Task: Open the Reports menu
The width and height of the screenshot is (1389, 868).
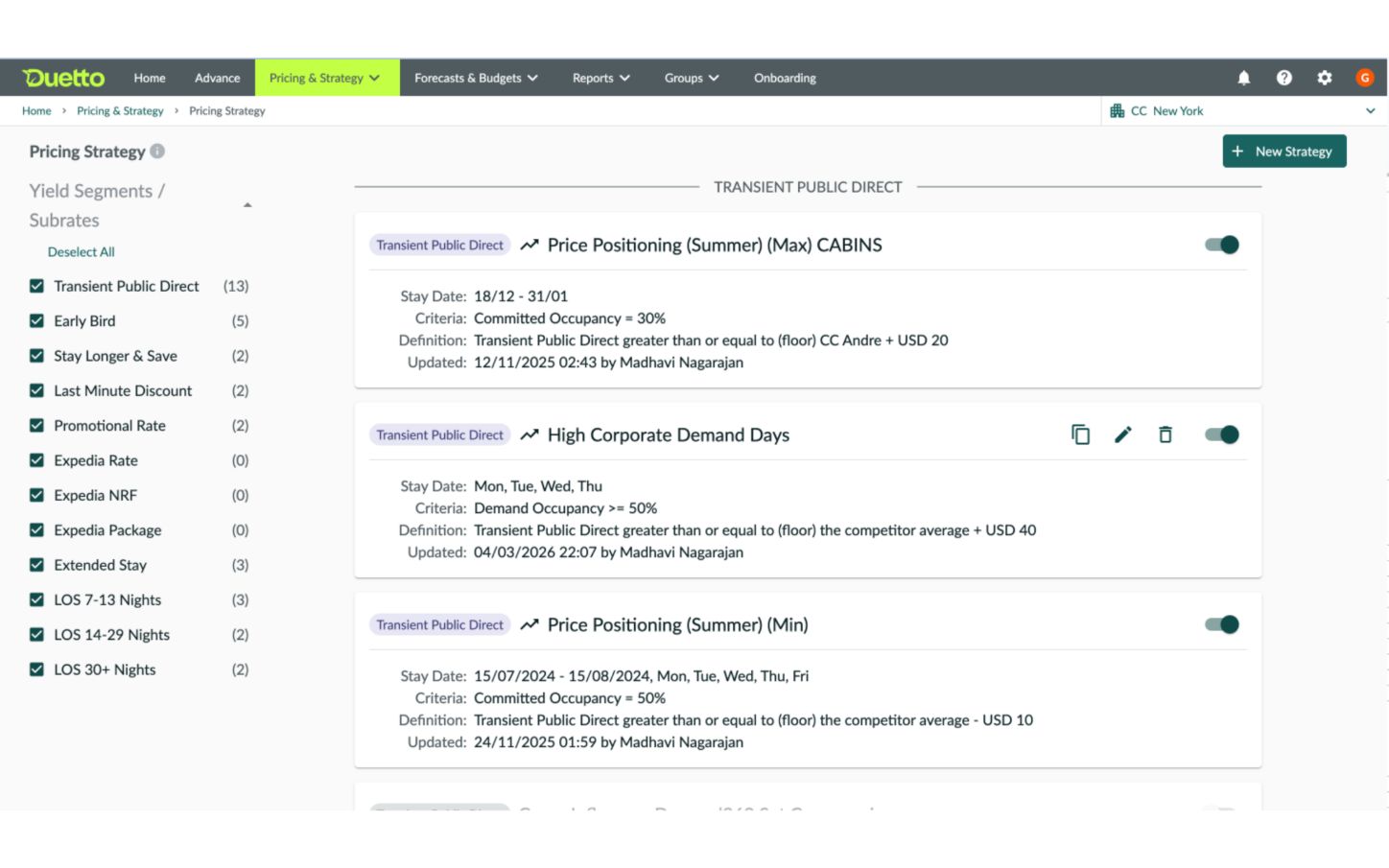Action: [x=600, y=78]
